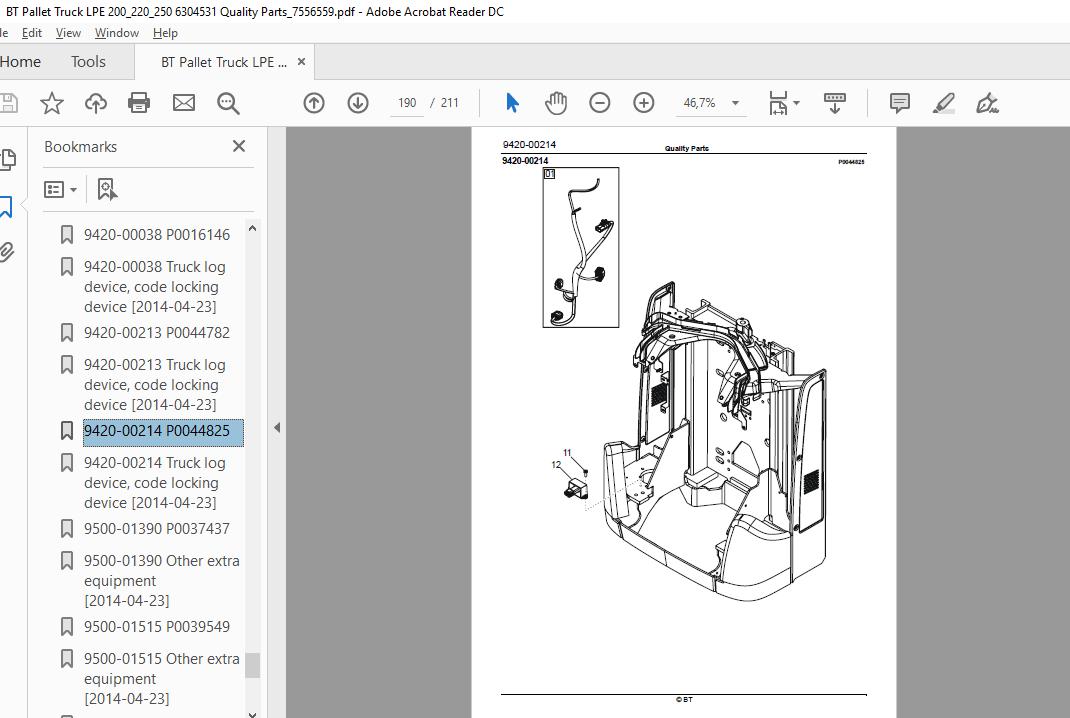
Task: Go to previous page with up arrow
Action: click(314, 103)
